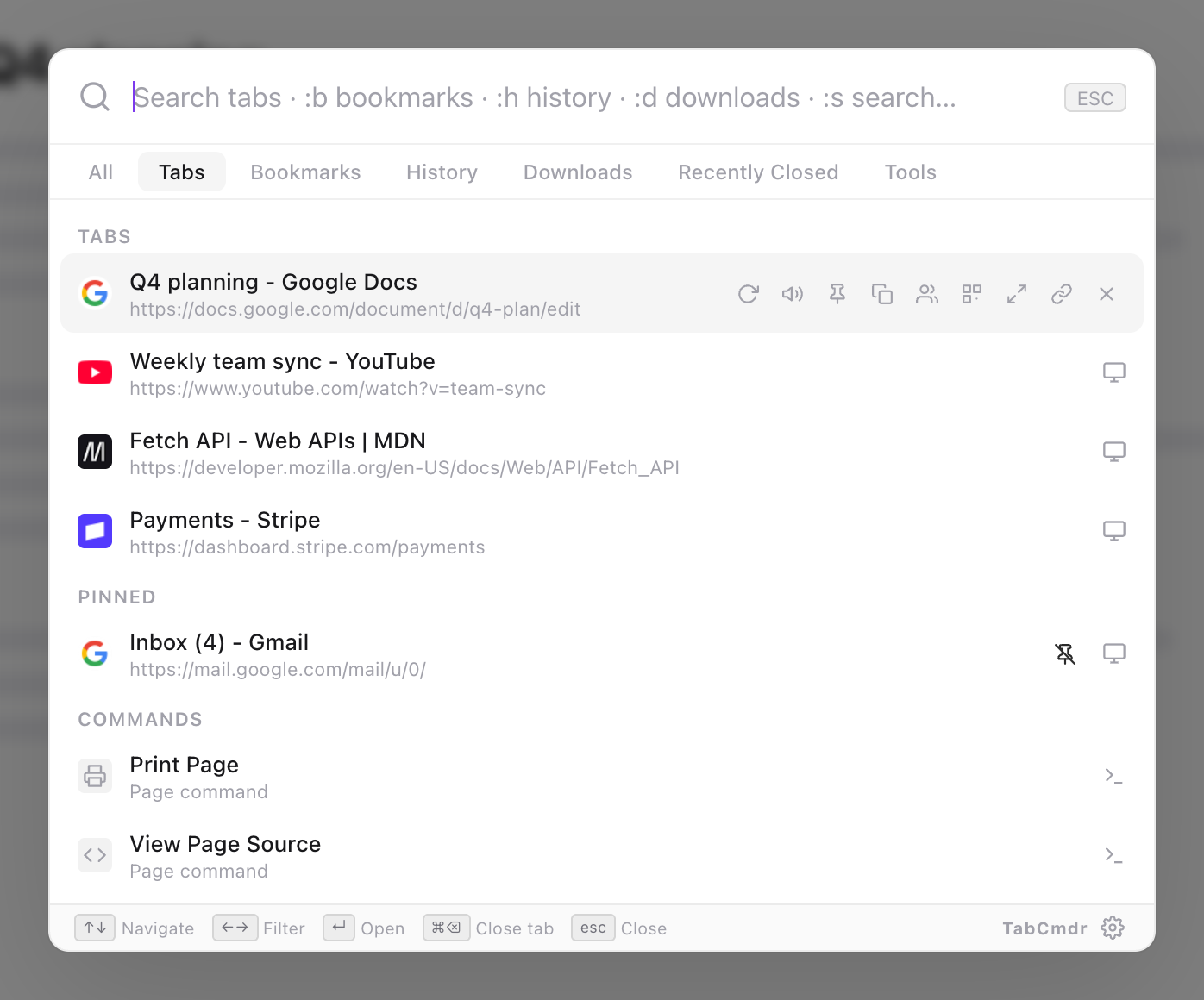Switch to the Bookmarks filter tab
Screen dimensions: 1204x1000
[305, 172]
